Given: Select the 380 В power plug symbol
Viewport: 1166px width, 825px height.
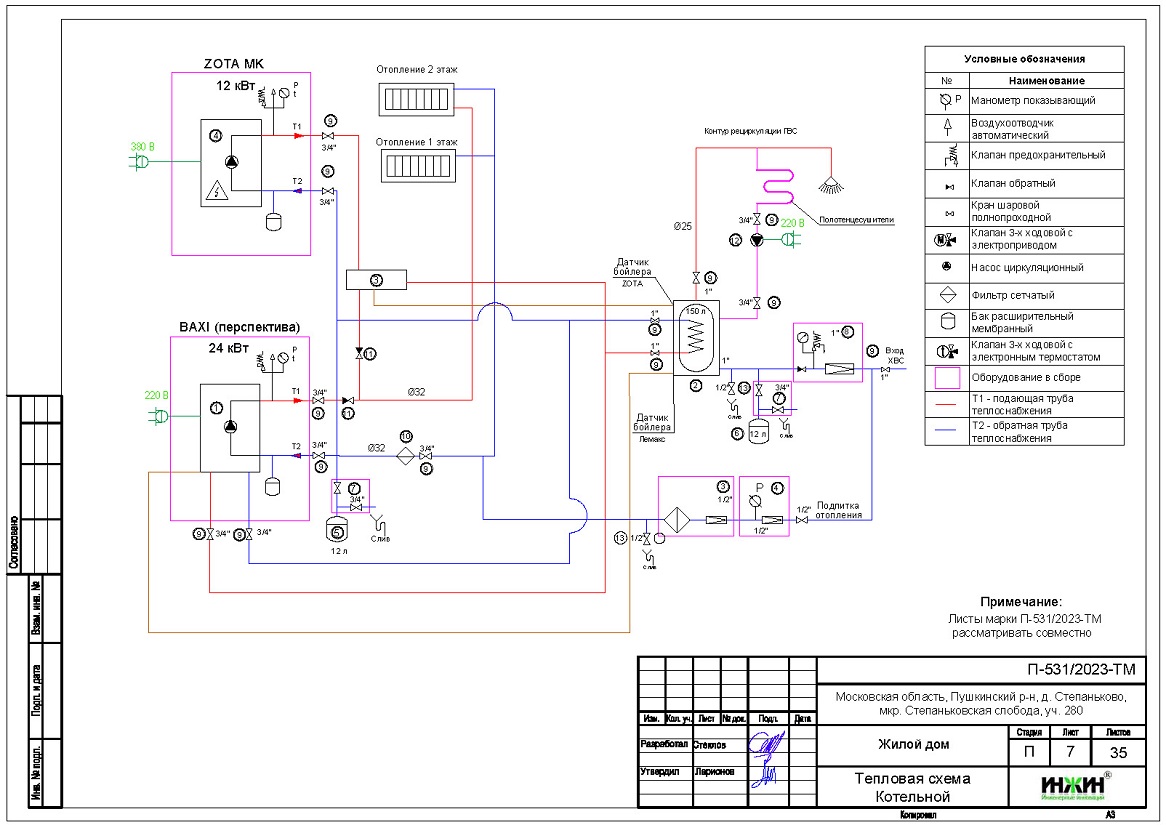Looking at the screenshot, I should (142, 161).
